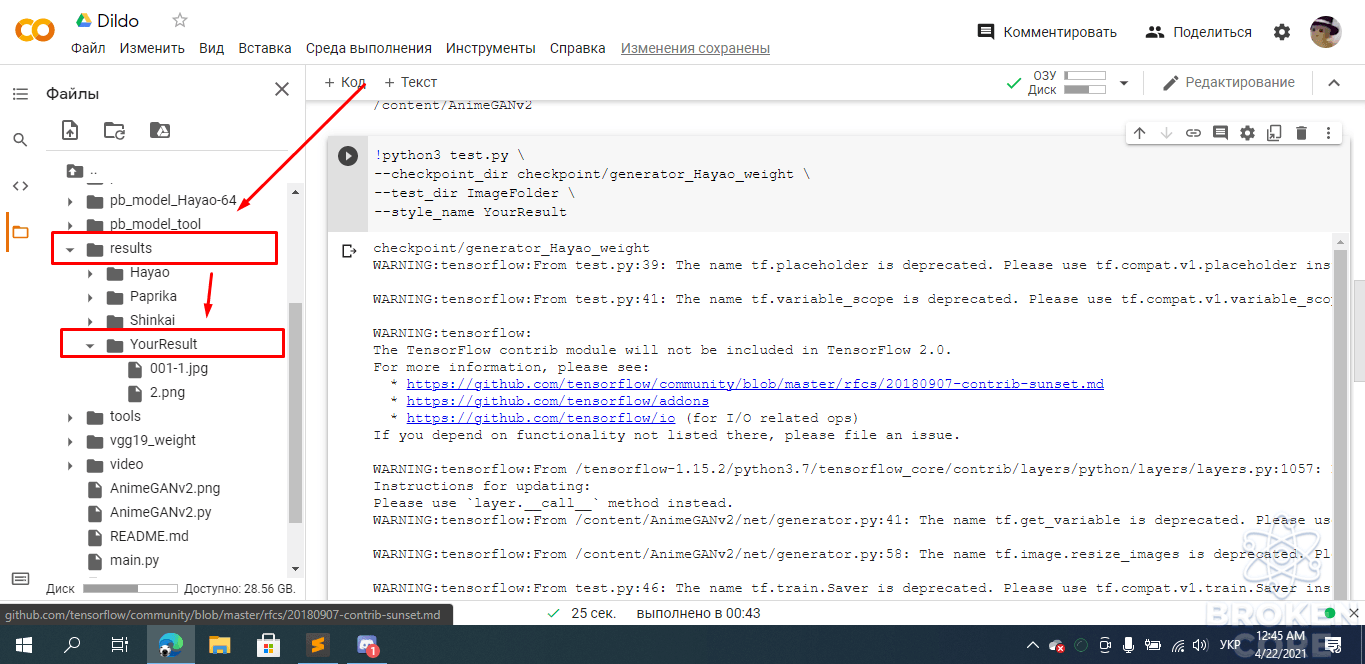Move the cell up
The height and width of the screenshot is (664, 1365).
tap(1139, 133)
